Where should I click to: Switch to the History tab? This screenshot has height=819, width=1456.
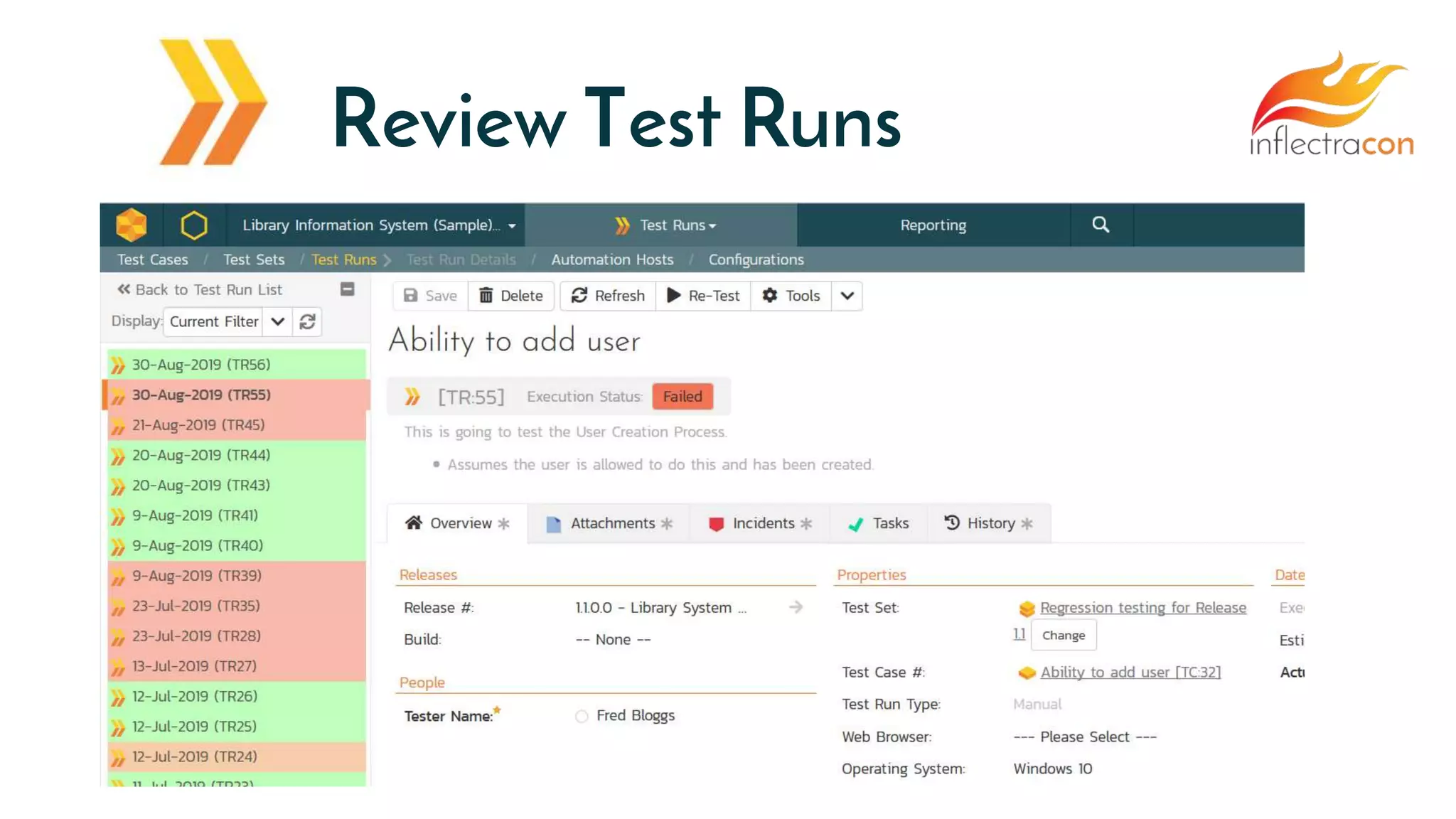[989, 524]
